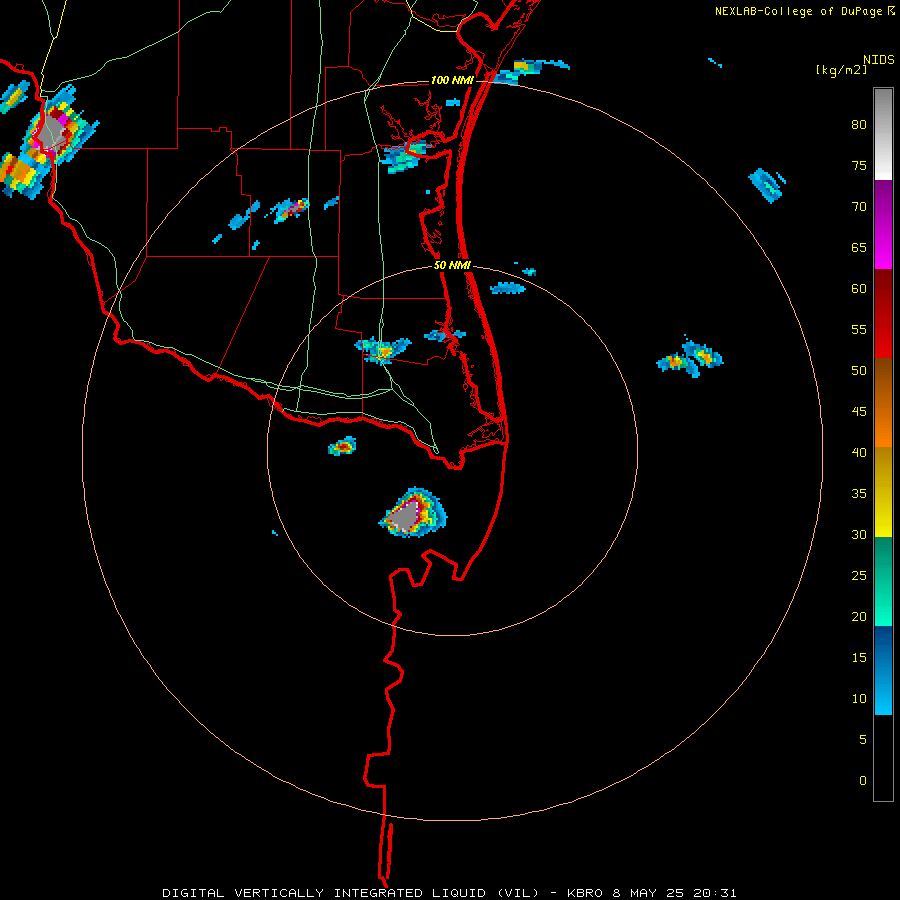900x900 pixels.
Task: Pick the red segment of the color bar
Action: [x=883, y=314]
